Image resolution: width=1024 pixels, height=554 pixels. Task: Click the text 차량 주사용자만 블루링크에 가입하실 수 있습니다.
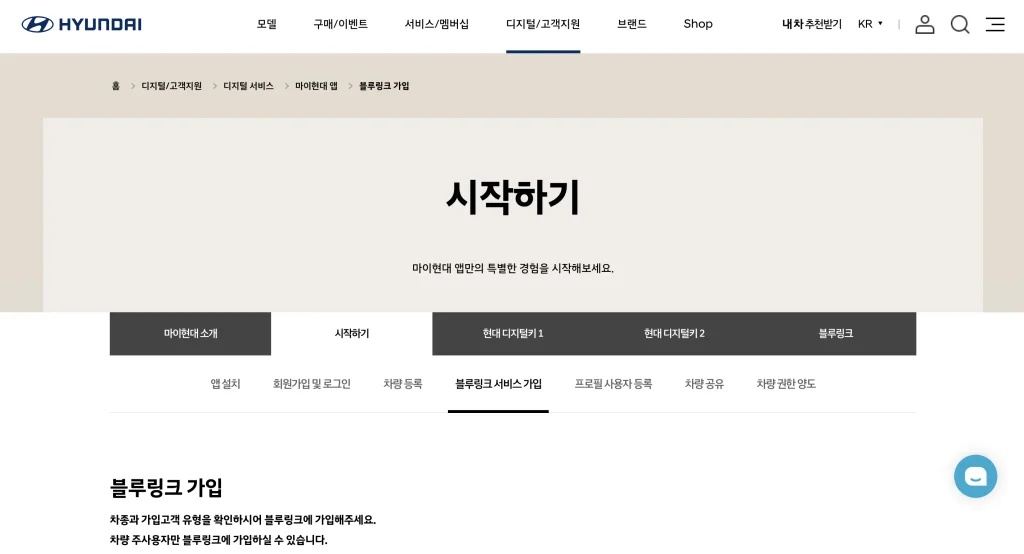coord(218,540)
